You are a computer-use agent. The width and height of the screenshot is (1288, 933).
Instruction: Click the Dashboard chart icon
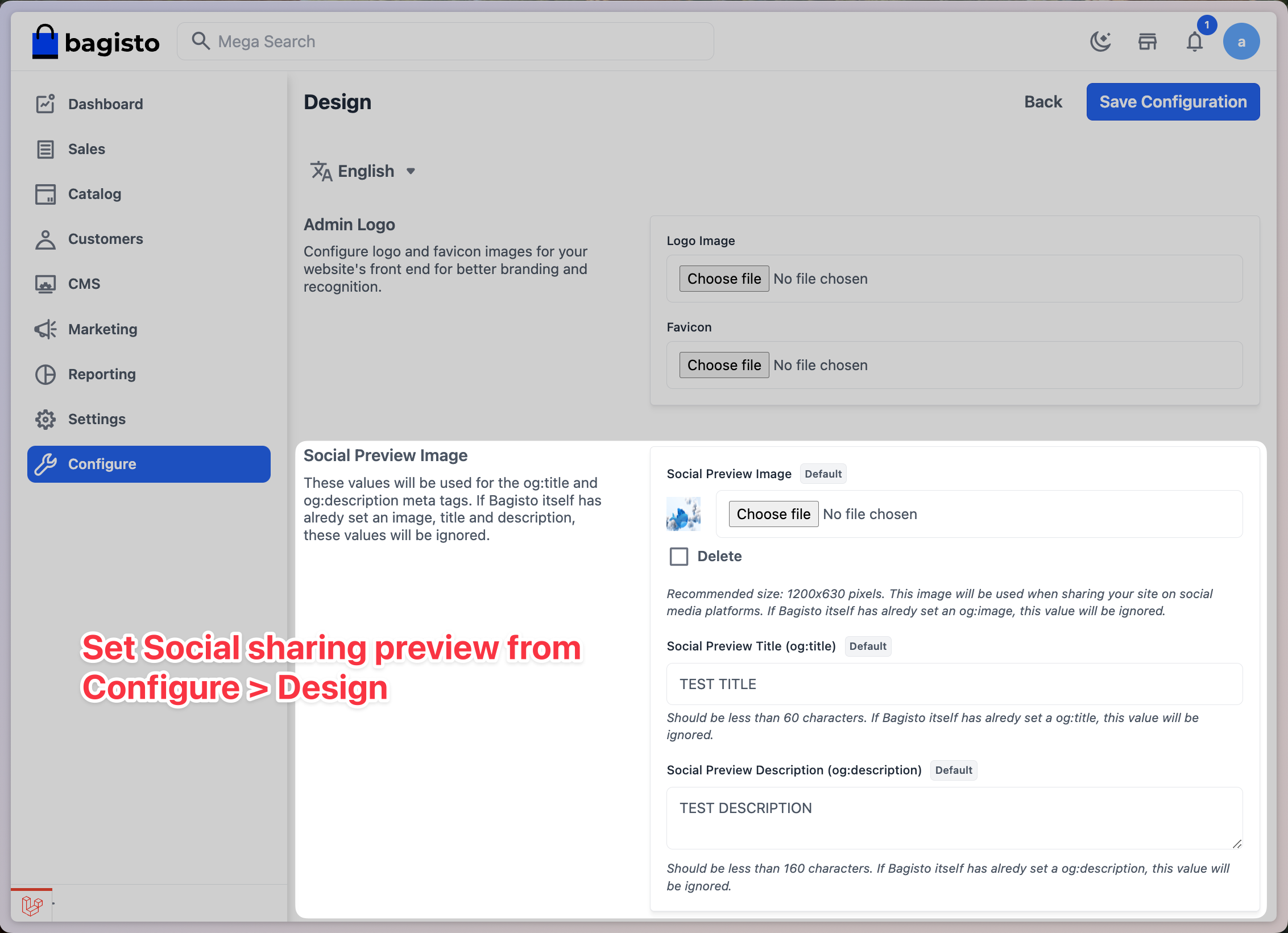(45, 104)
